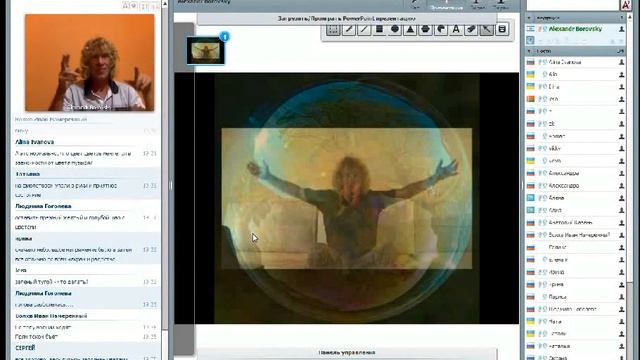Select the hexagon shape tool
The image size is (640, 360).
click(x=425, y=29)
